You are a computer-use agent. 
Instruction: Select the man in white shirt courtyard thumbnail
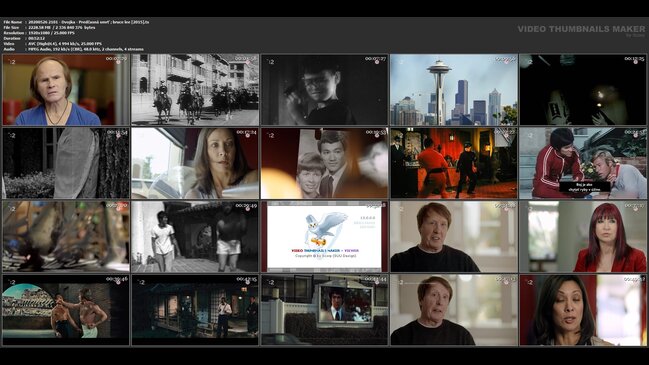(x=195, y=237)
